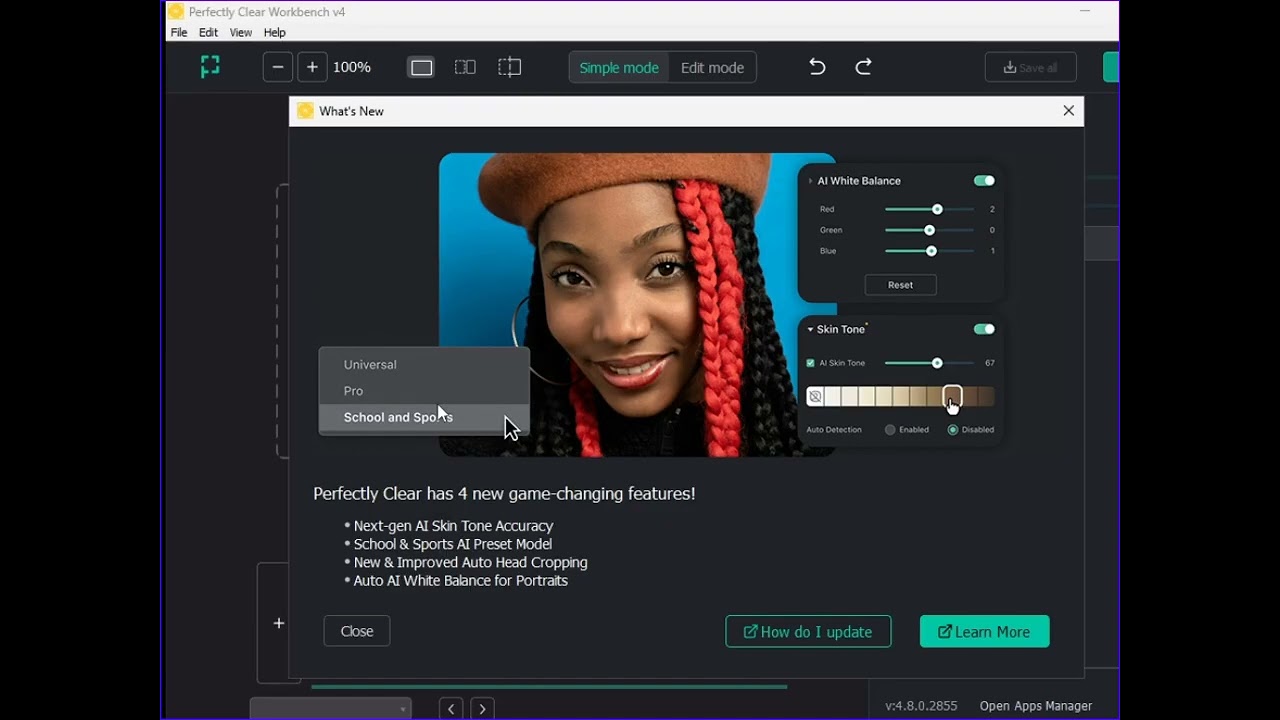Minimize the Perfectly Clear Workbench window
This screenshot has height=720, width=1280.
pyautogui.click(x=1085, y=12)
